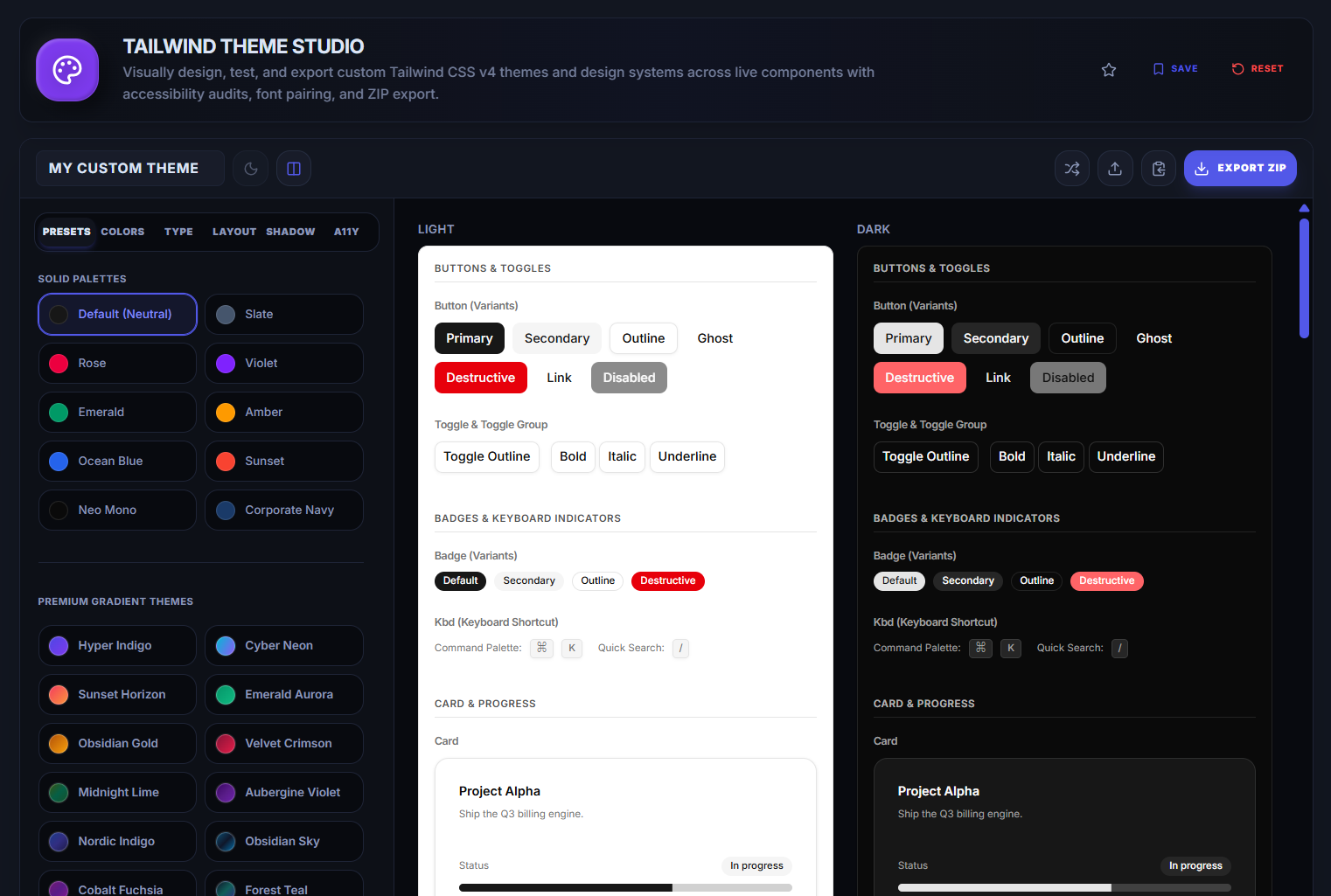Viewport: 1331px width, 896px height.
Task: Star the theme studio as favorite
Action: [x=1109, y=70]
